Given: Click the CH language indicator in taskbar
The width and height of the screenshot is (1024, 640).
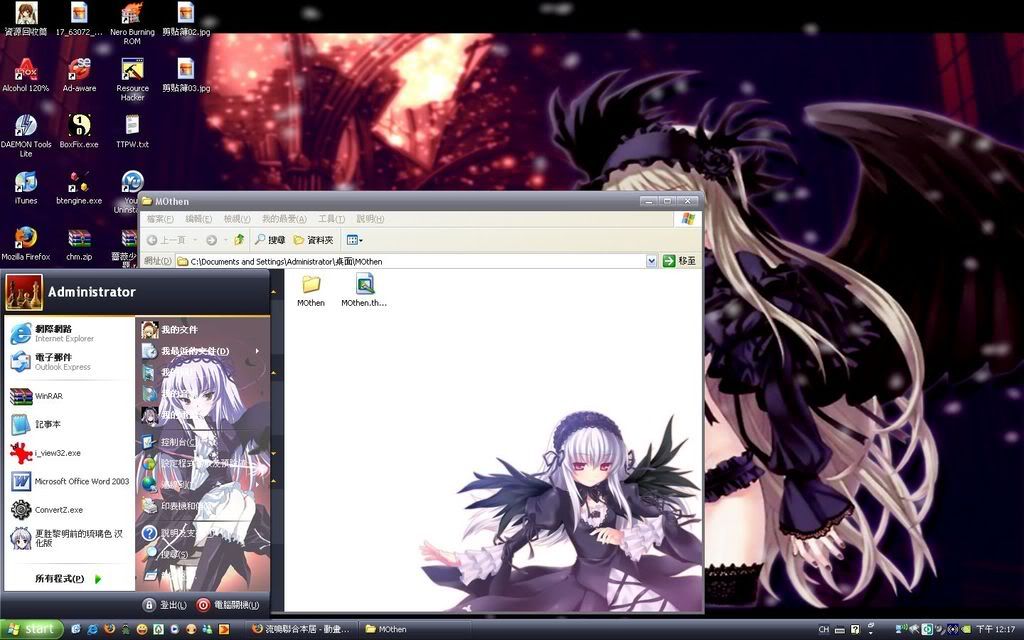Looking at the screenshot, I should [824, 630].
